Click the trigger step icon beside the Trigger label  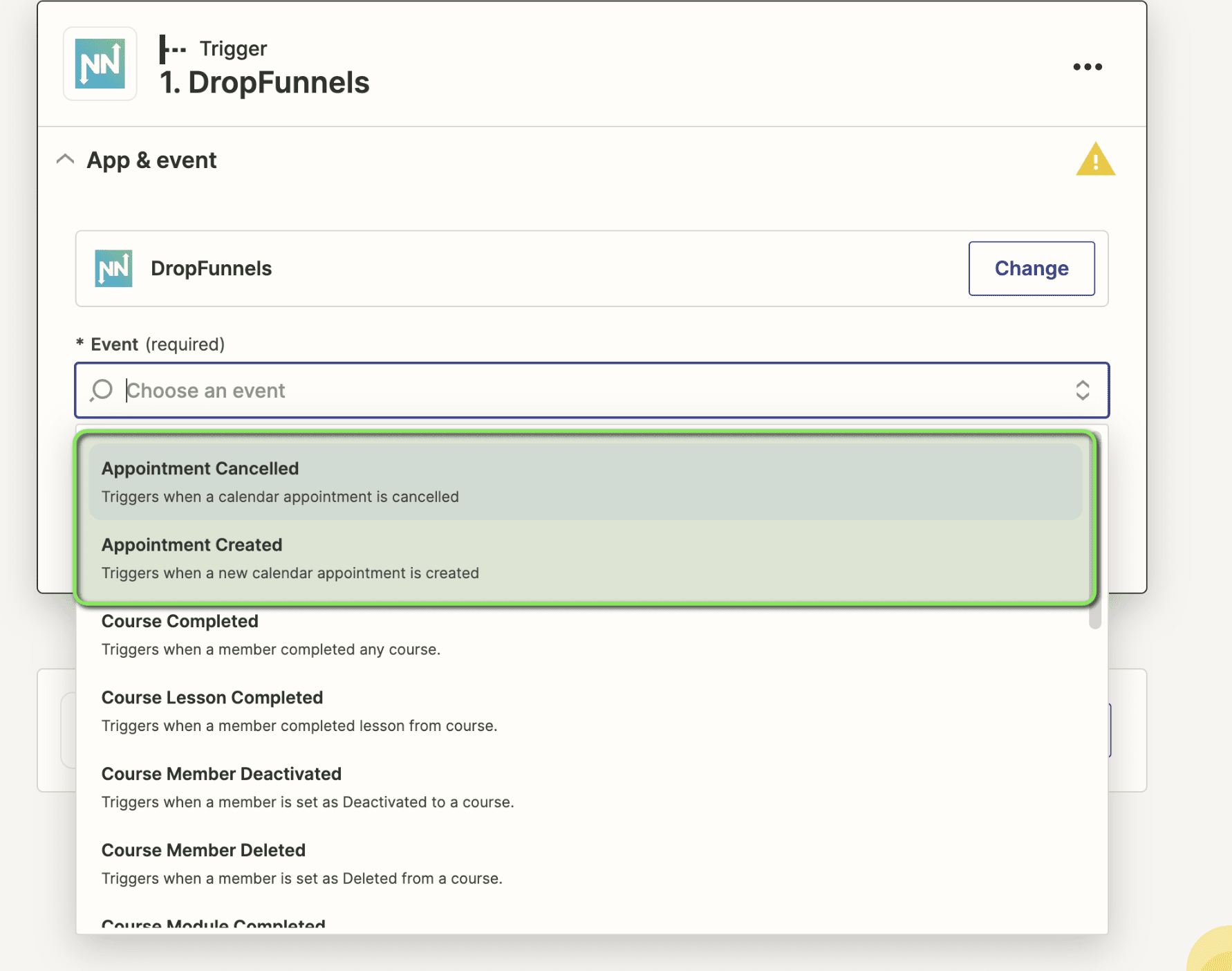(172, 49)
